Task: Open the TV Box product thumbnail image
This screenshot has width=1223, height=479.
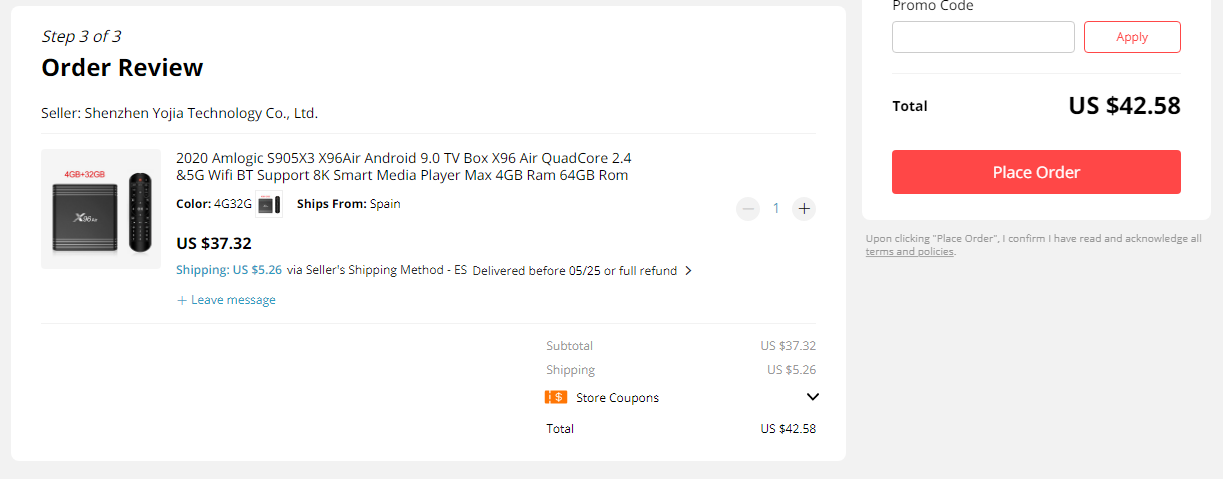Action: point(101,209)
